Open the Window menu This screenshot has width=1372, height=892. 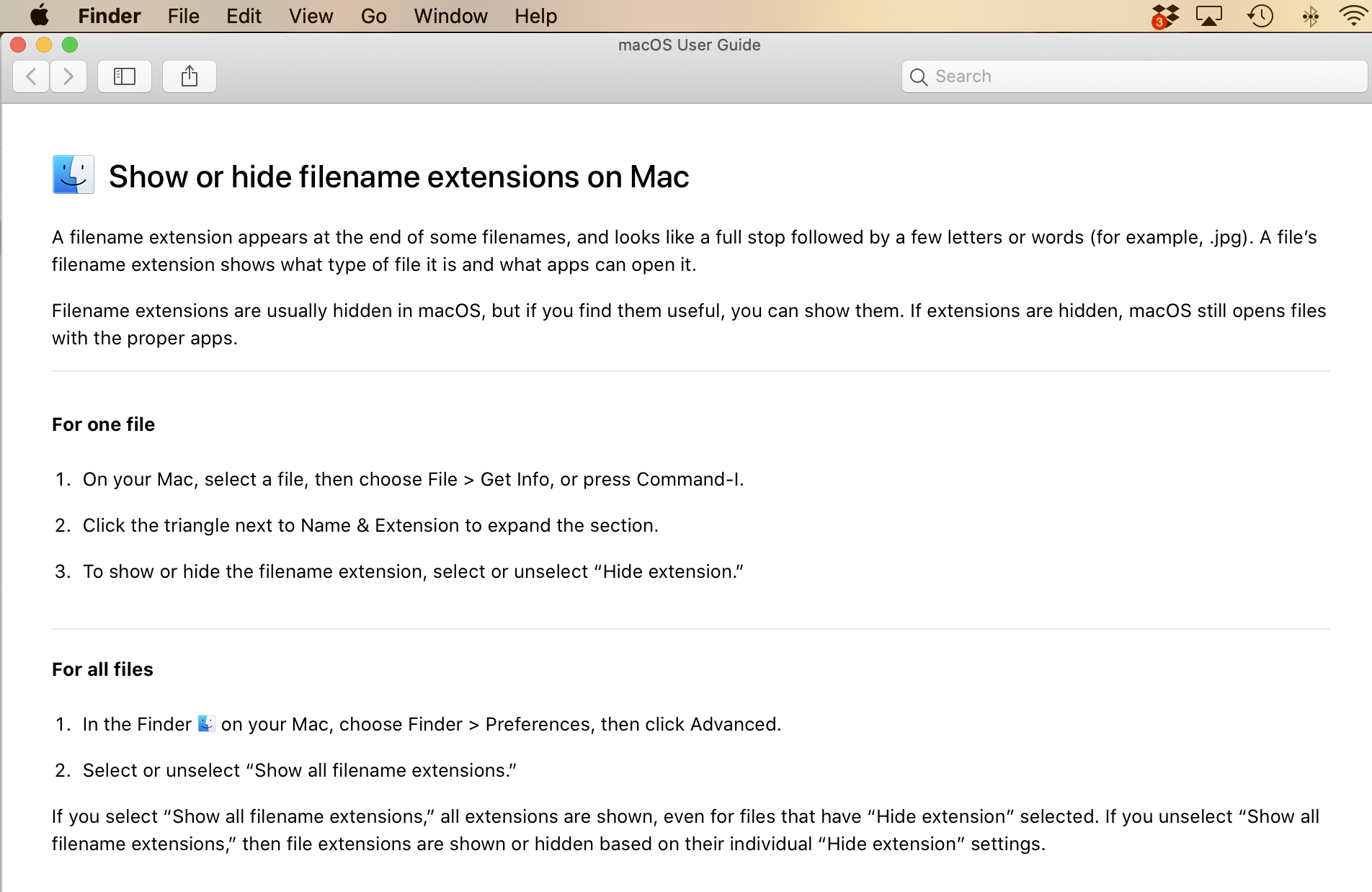click(450, 16)
